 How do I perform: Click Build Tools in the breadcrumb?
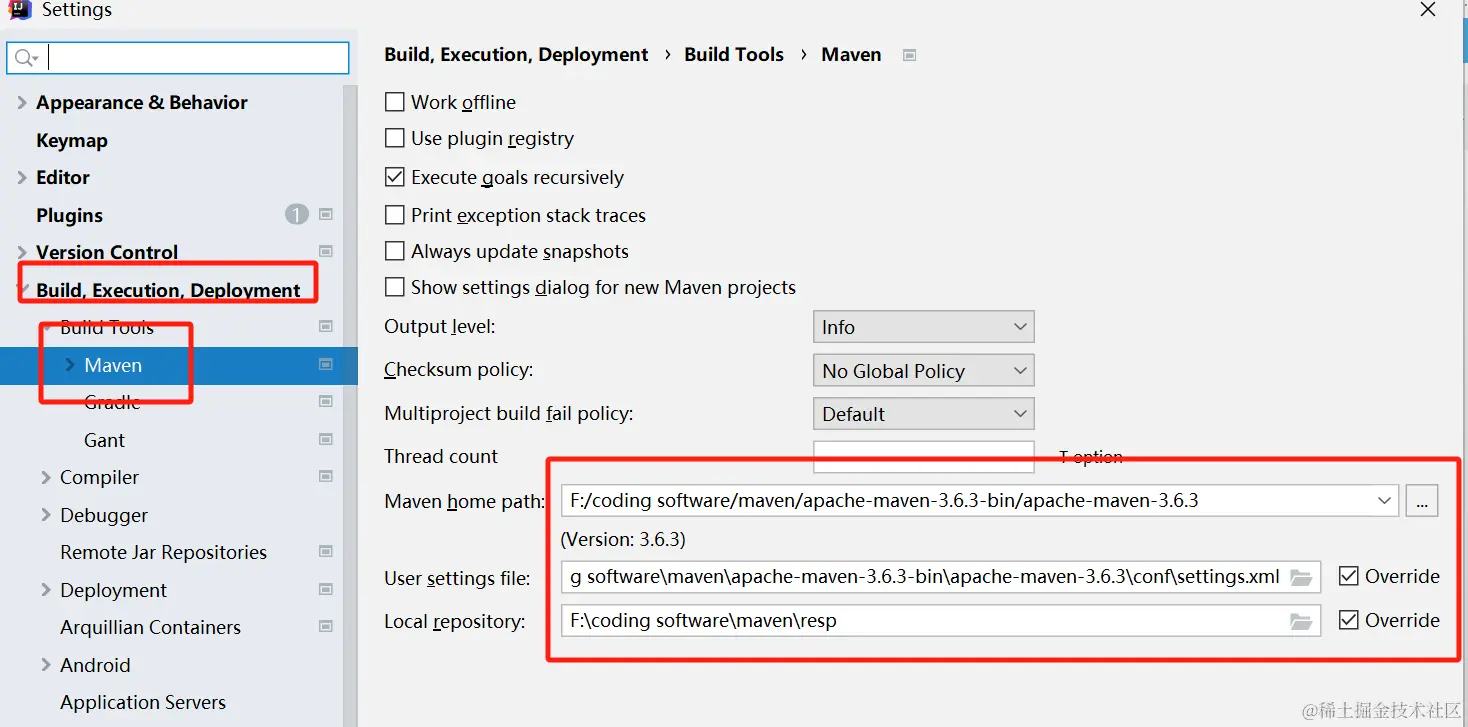734,55
